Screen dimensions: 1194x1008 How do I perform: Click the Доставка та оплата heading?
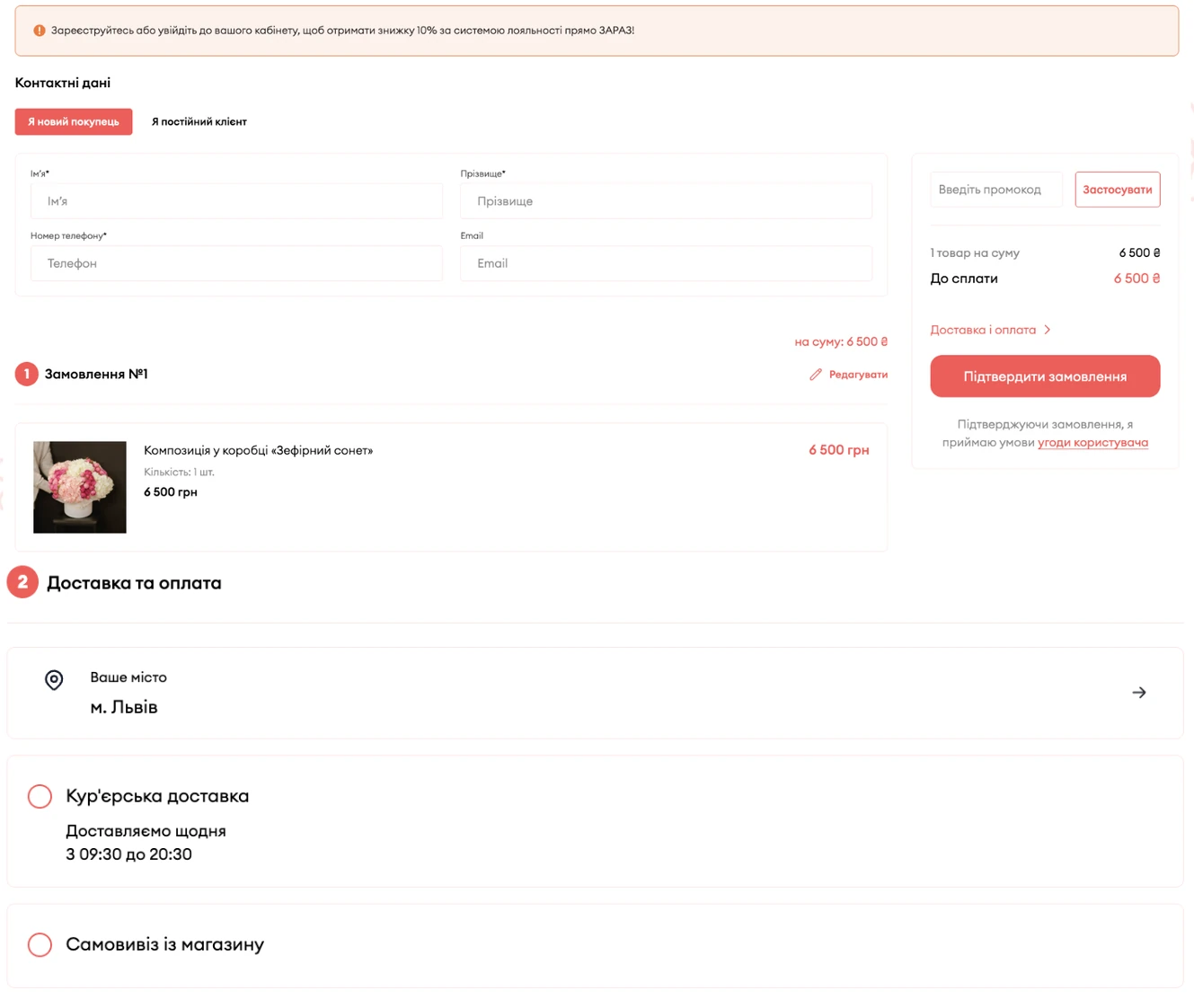pos(134,583)
